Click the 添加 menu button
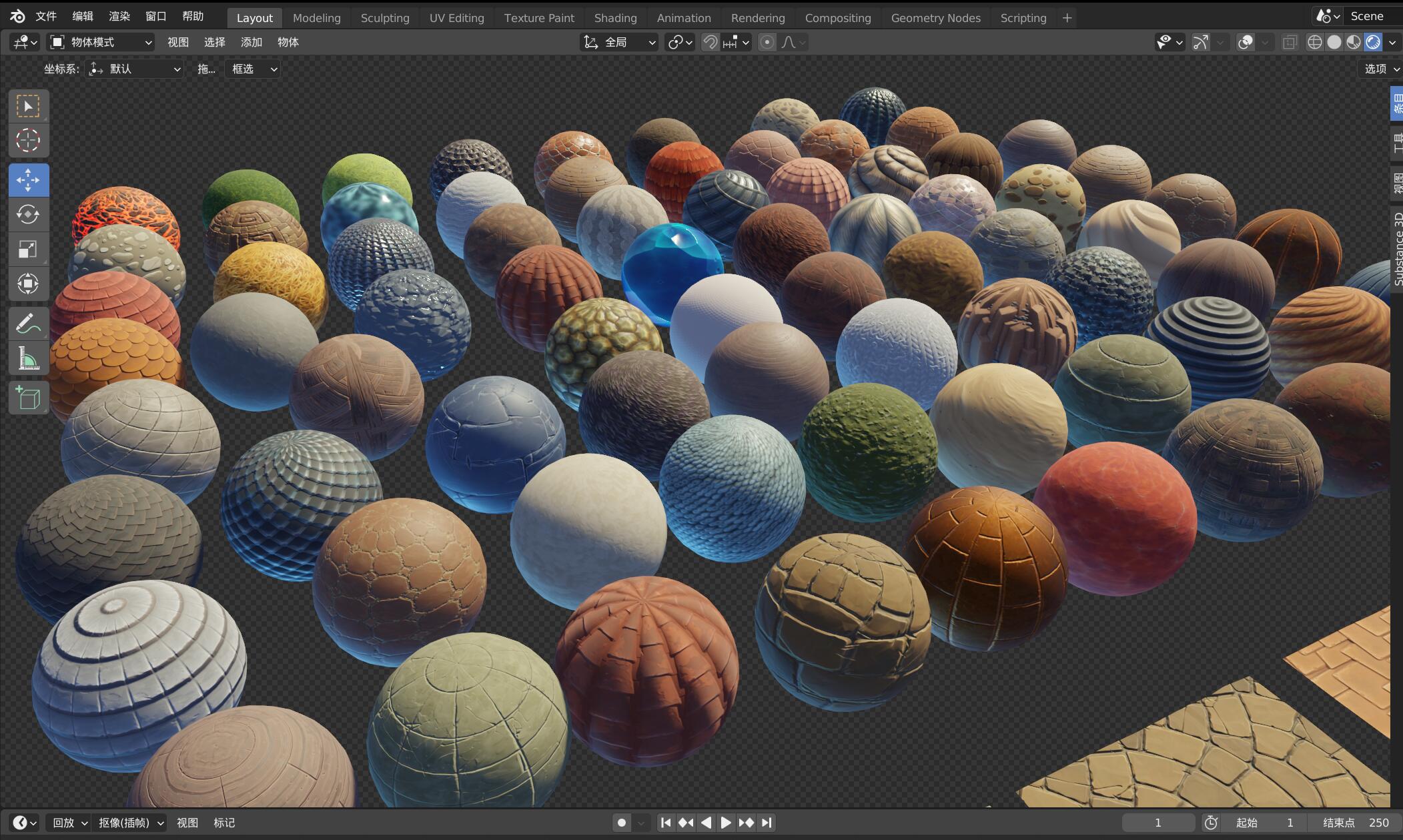Screen dimensions: 1403x840 [251, 42]
